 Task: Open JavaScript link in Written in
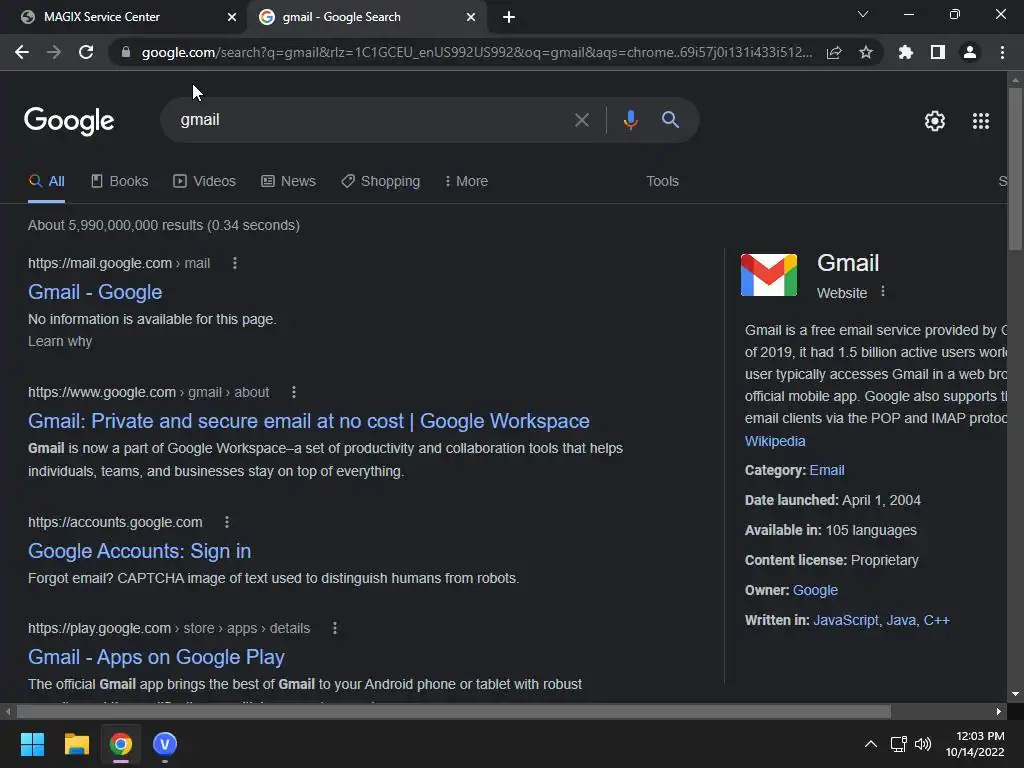846,620
